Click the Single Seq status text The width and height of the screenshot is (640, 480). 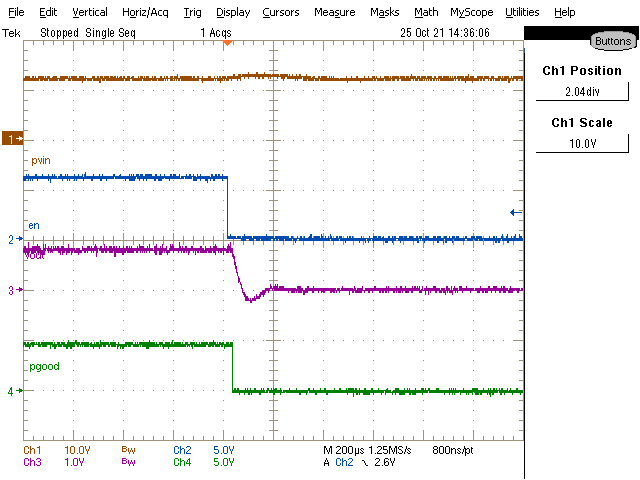tap(110, 33)
